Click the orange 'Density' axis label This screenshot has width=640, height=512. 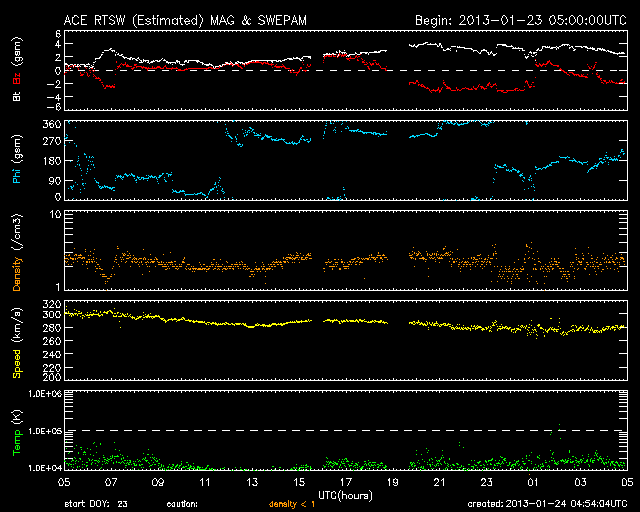click(x=17, y=274)
